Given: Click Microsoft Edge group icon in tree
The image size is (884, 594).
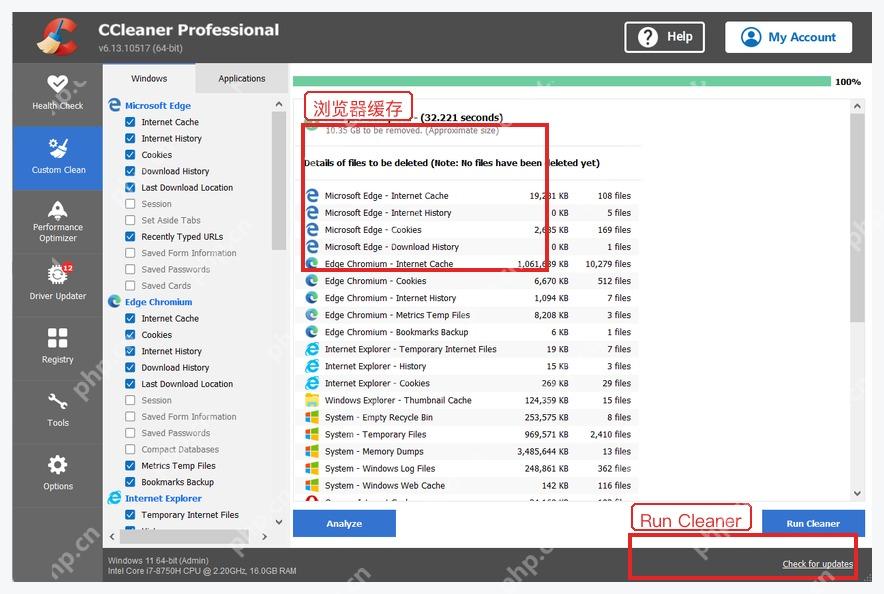Looking at the screenshot, I should point(114,105).
